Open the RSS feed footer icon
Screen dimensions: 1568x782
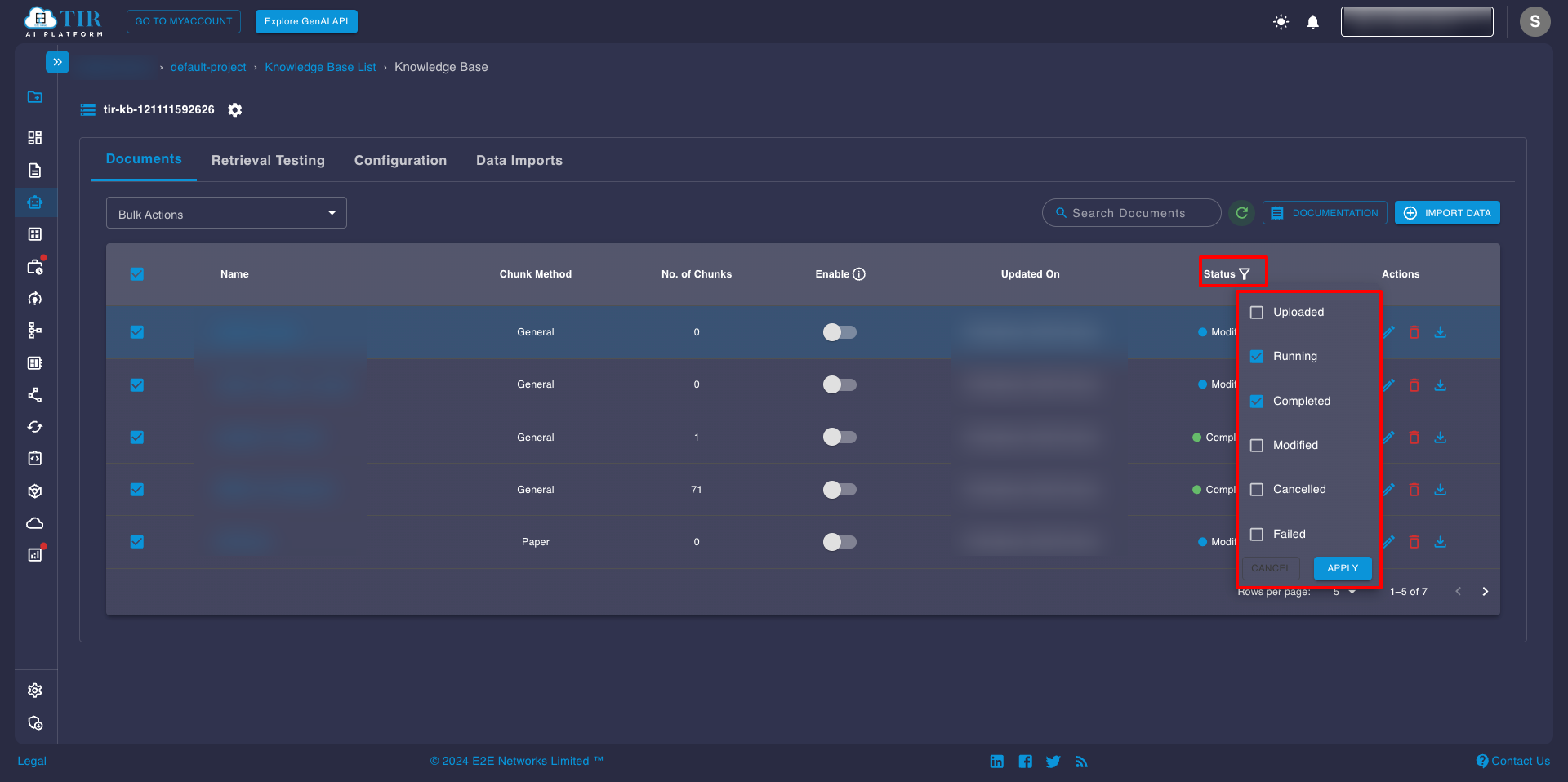click(1081, 762)
